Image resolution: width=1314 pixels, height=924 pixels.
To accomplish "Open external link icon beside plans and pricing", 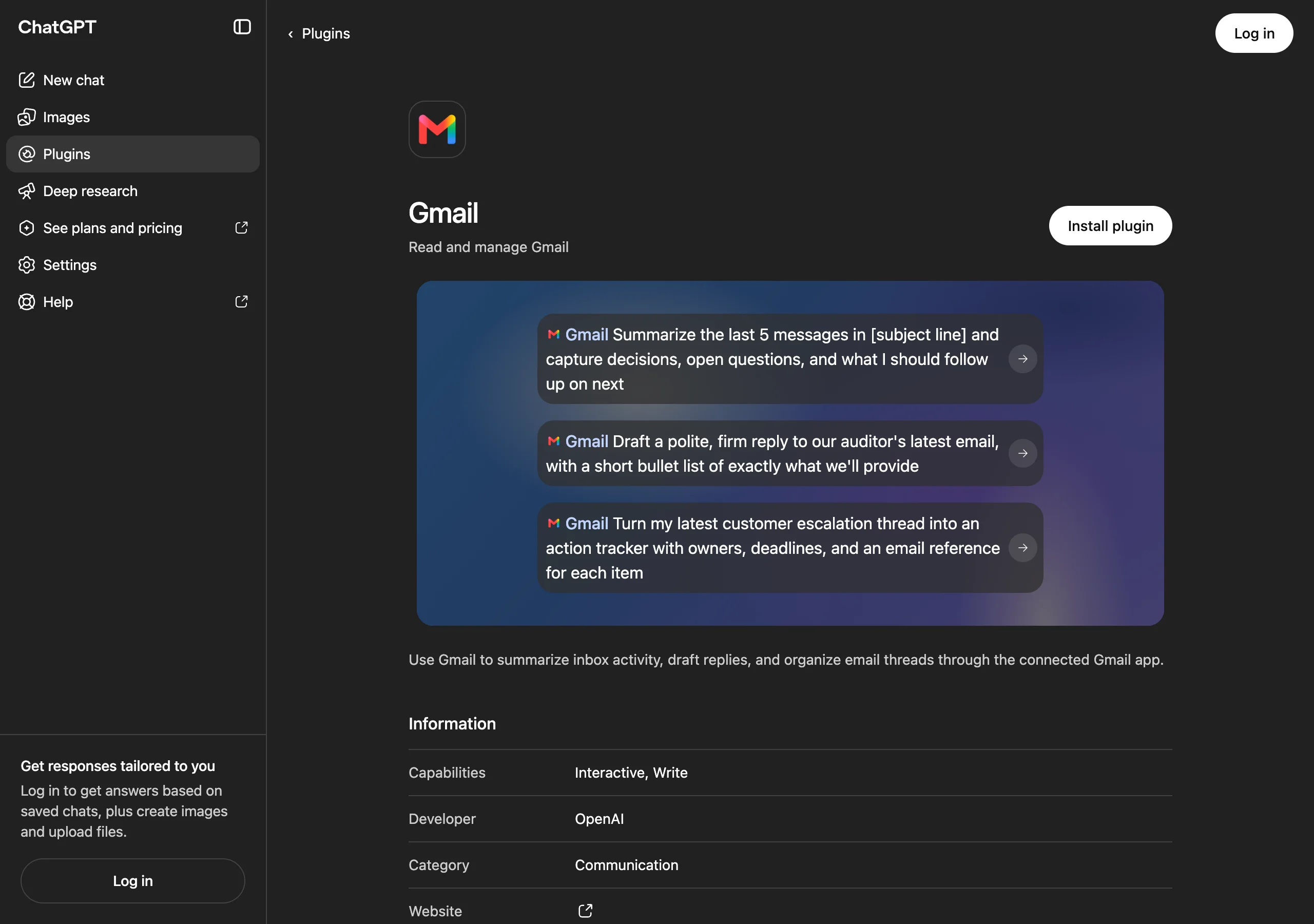I will point(242,228).
